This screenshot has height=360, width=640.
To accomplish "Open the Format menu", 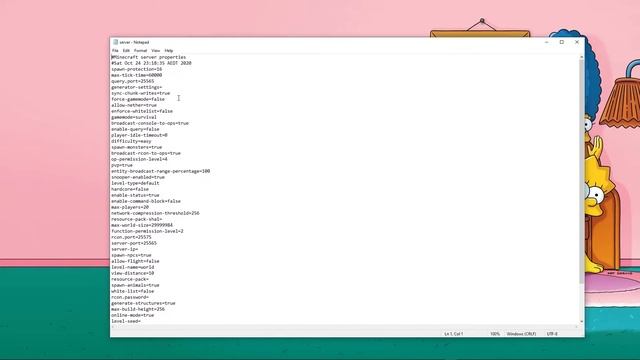I will point(140,51).
